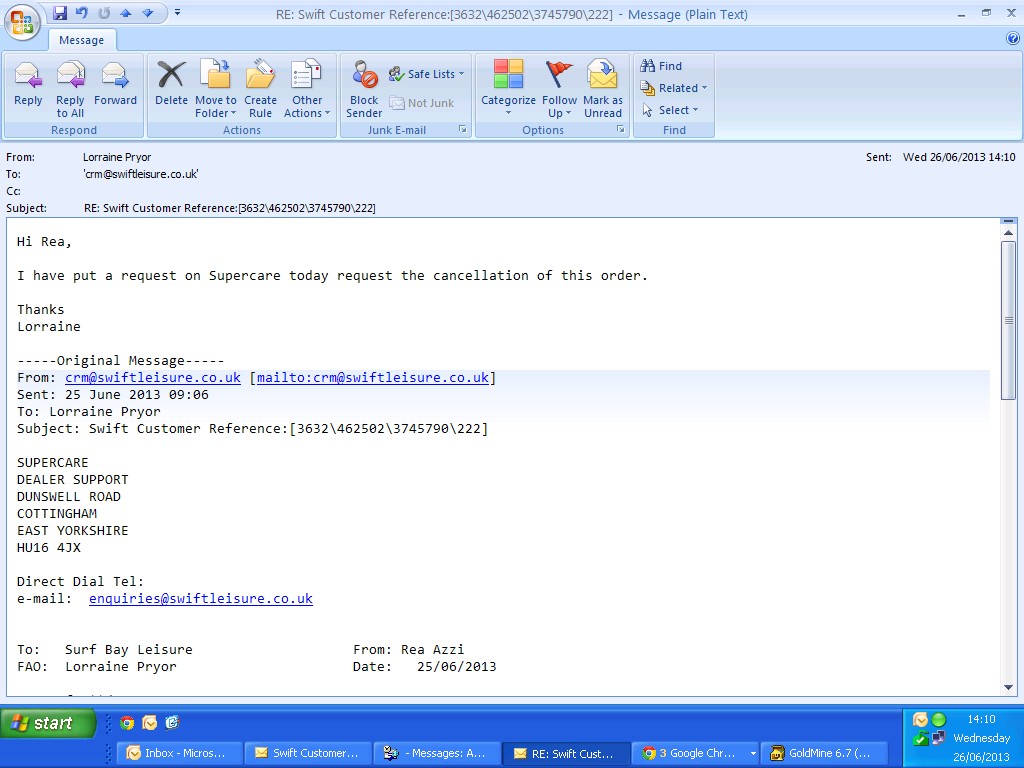Screen dimensions: 1024x768
Task: Save using the Quick Access floppy icon
Action: click(60, 13)
